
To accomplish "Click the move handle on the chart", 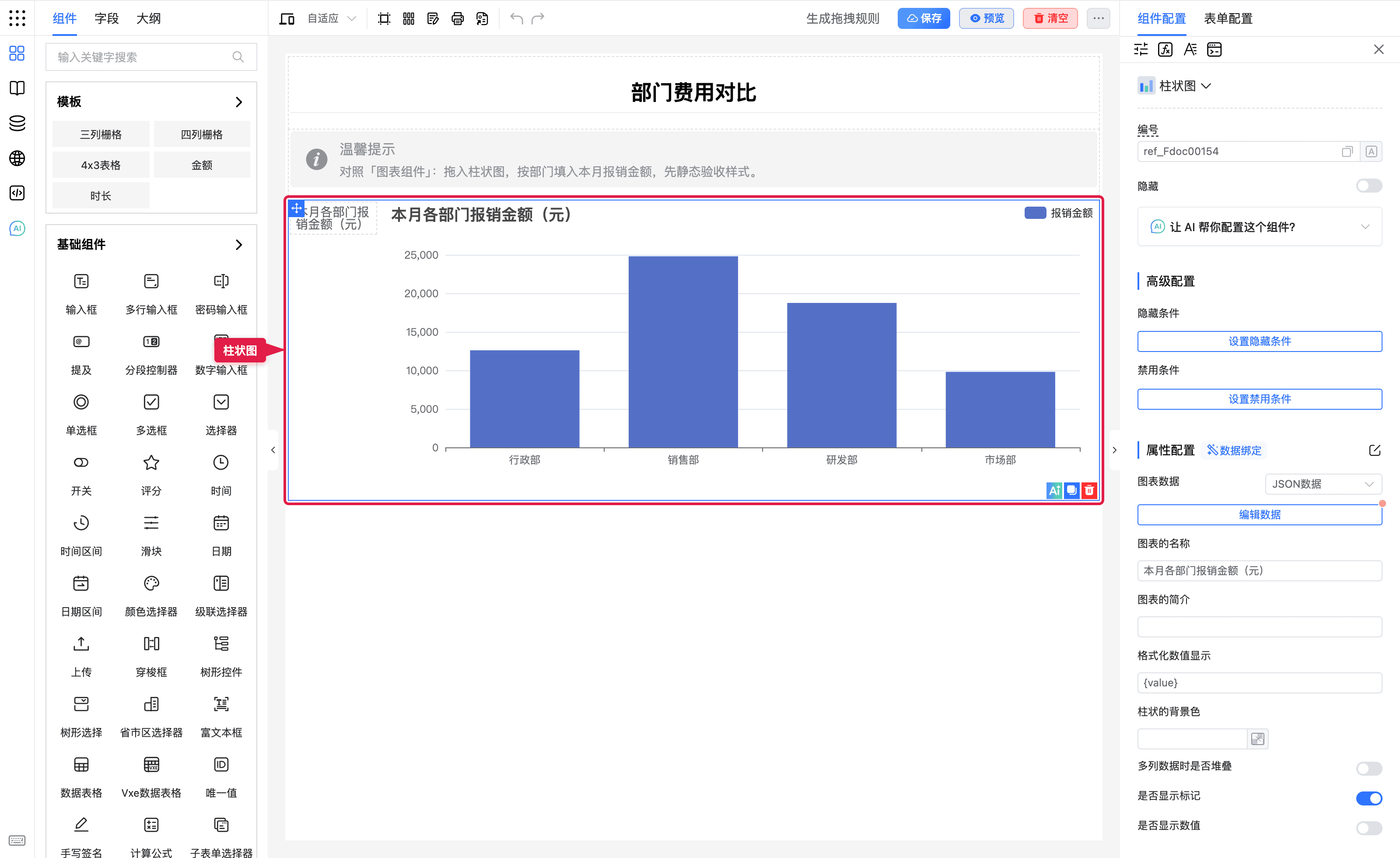I will pos(296,208).
